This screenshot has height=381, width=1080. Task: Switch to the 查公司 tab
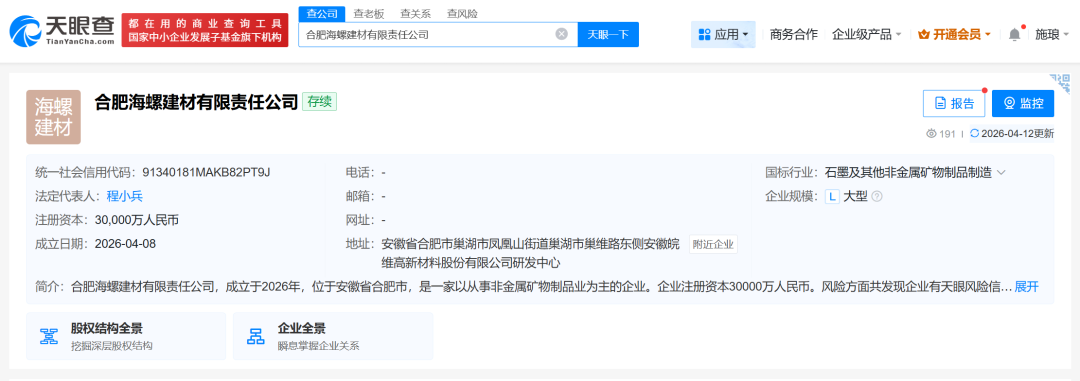tap(322, 13)
